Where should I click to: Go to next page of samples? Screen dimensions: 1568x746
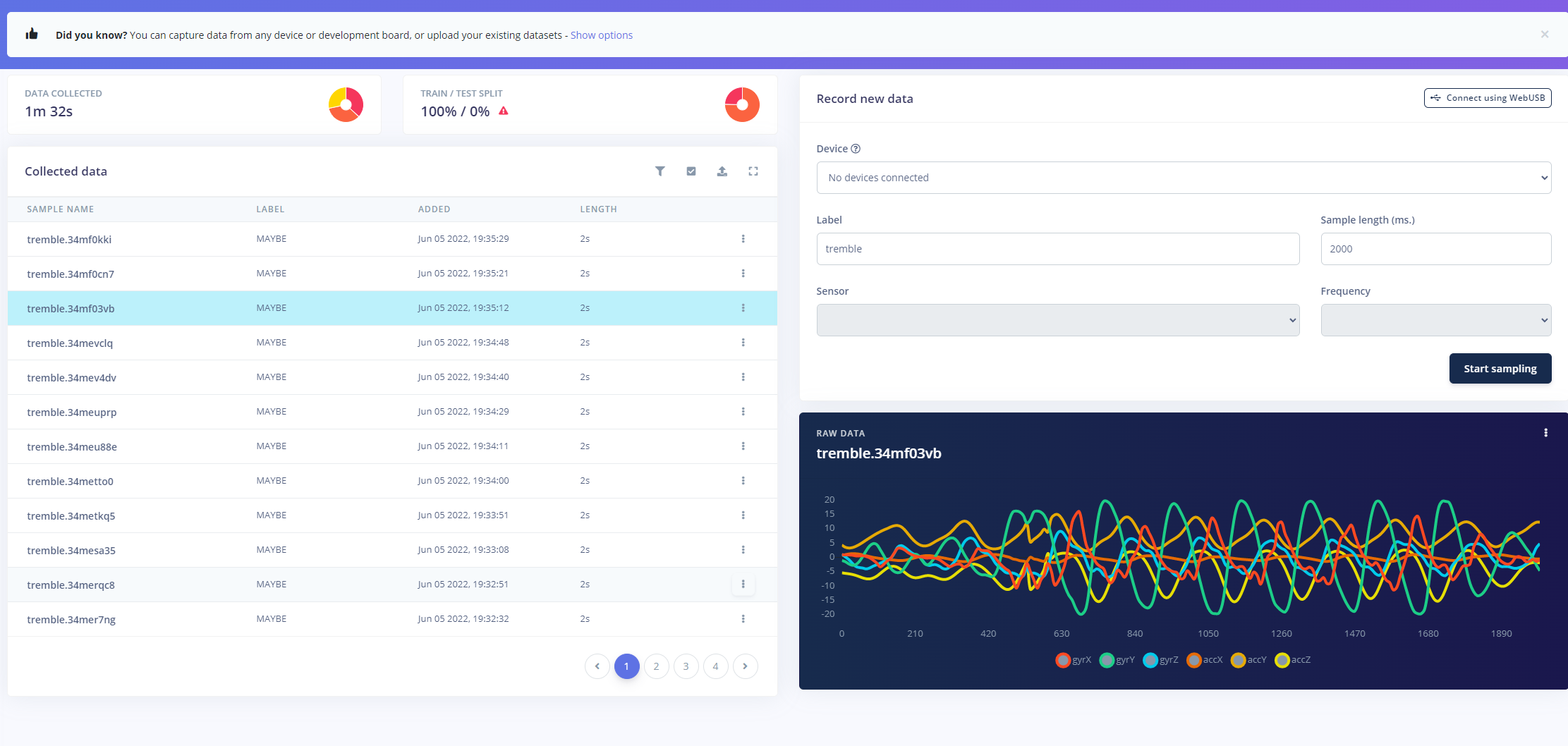746,666
